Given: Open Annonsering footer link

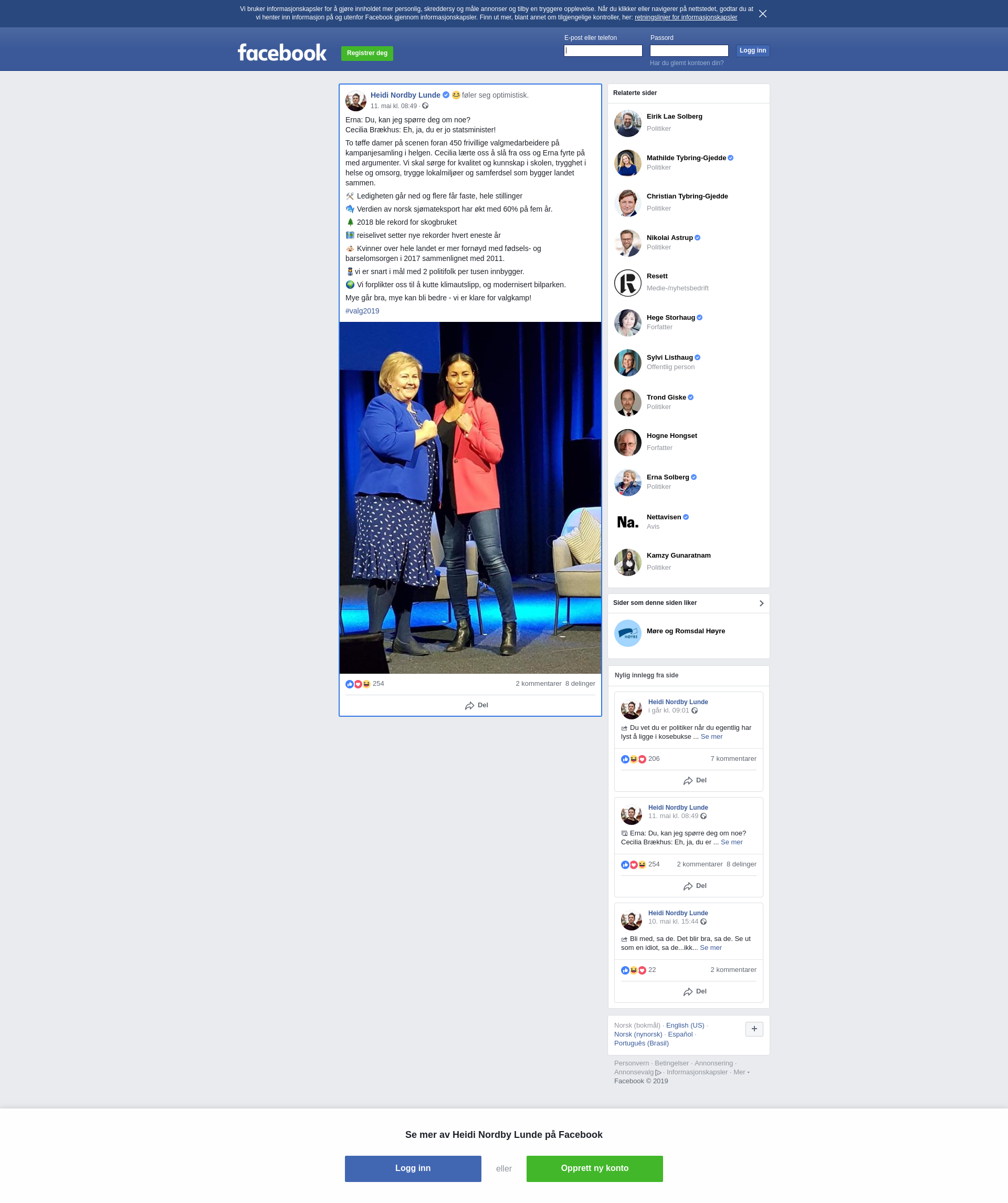Looking at the screenshot, I should coord(713,1063).
